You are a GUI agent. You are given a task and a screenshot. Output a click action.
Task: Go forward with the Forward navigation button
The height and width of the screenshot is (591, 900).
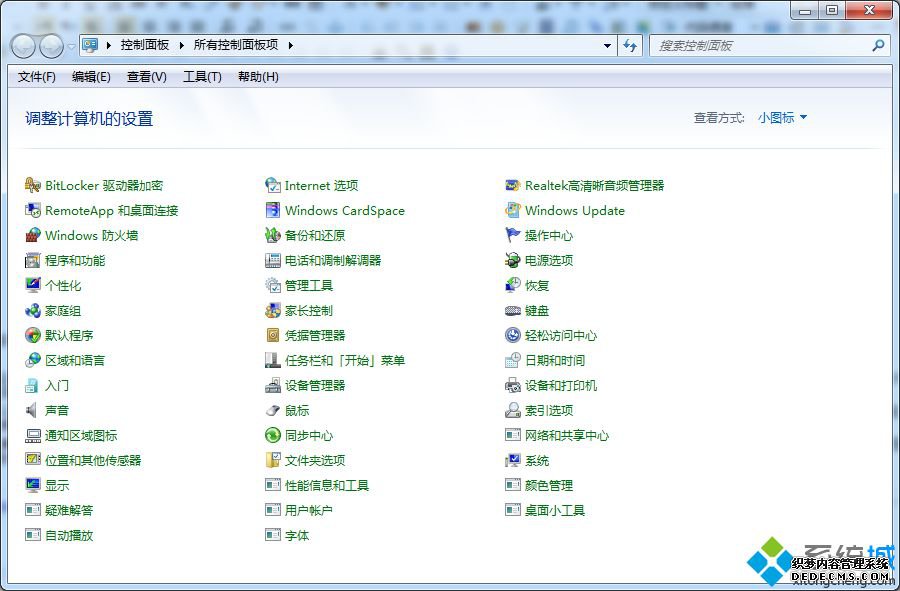[51, 46]
